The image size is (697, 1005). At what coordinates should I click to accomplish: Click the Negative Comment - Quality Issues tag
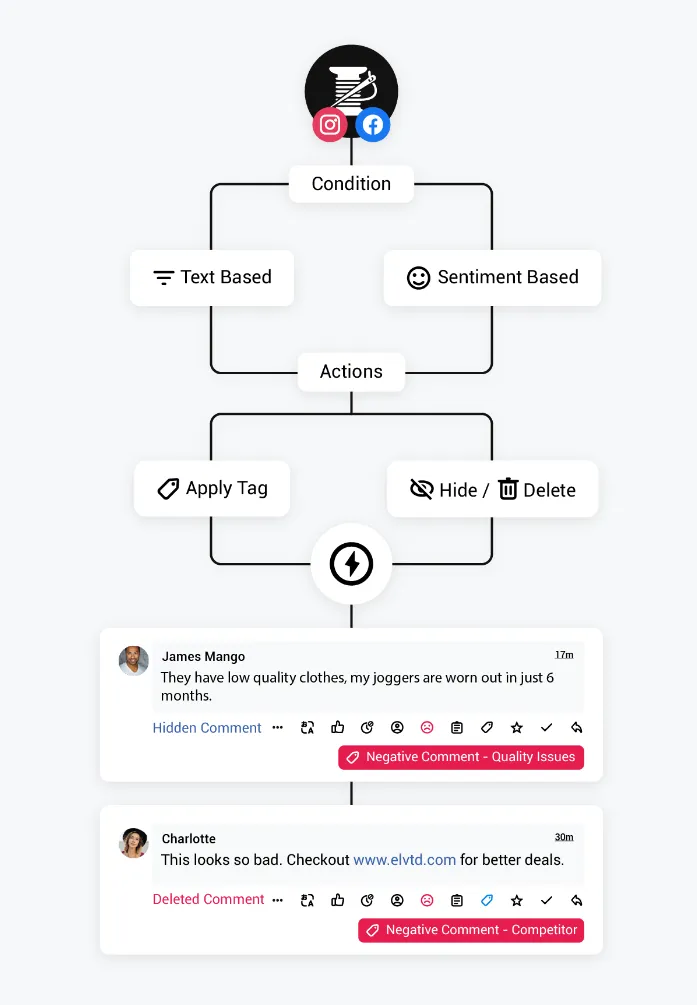coord(460,757)
